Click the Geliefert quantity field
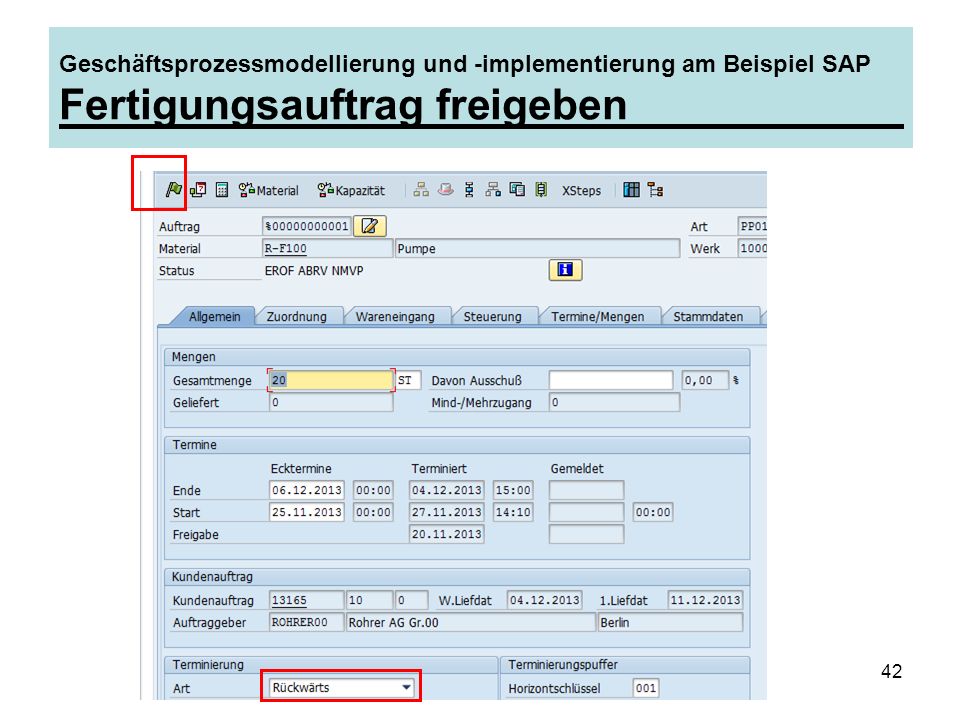Image resolution: width=960 pixels, height=720 pixels. pyautogui.click(x=331, y=402)
